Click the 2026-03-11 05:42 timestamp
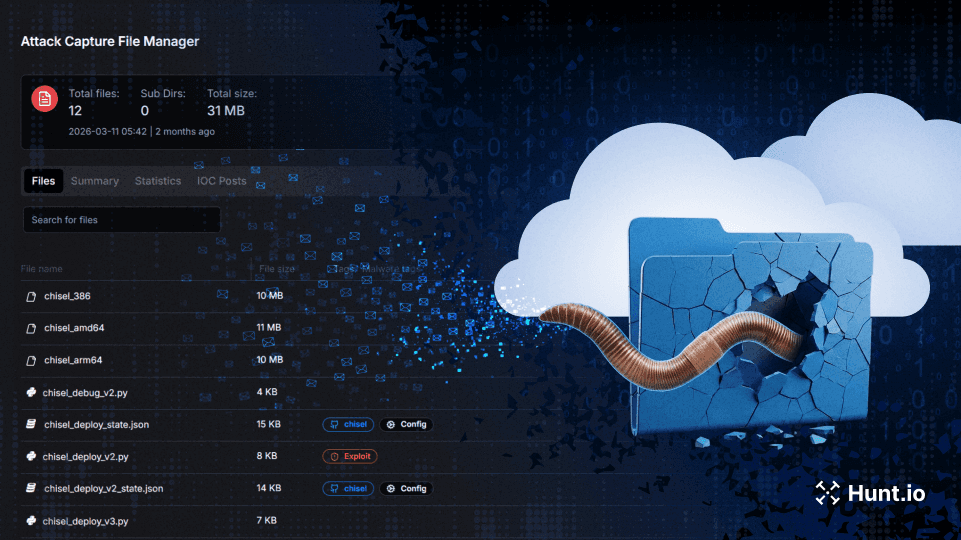961x540 pixels. coord(108,132)
